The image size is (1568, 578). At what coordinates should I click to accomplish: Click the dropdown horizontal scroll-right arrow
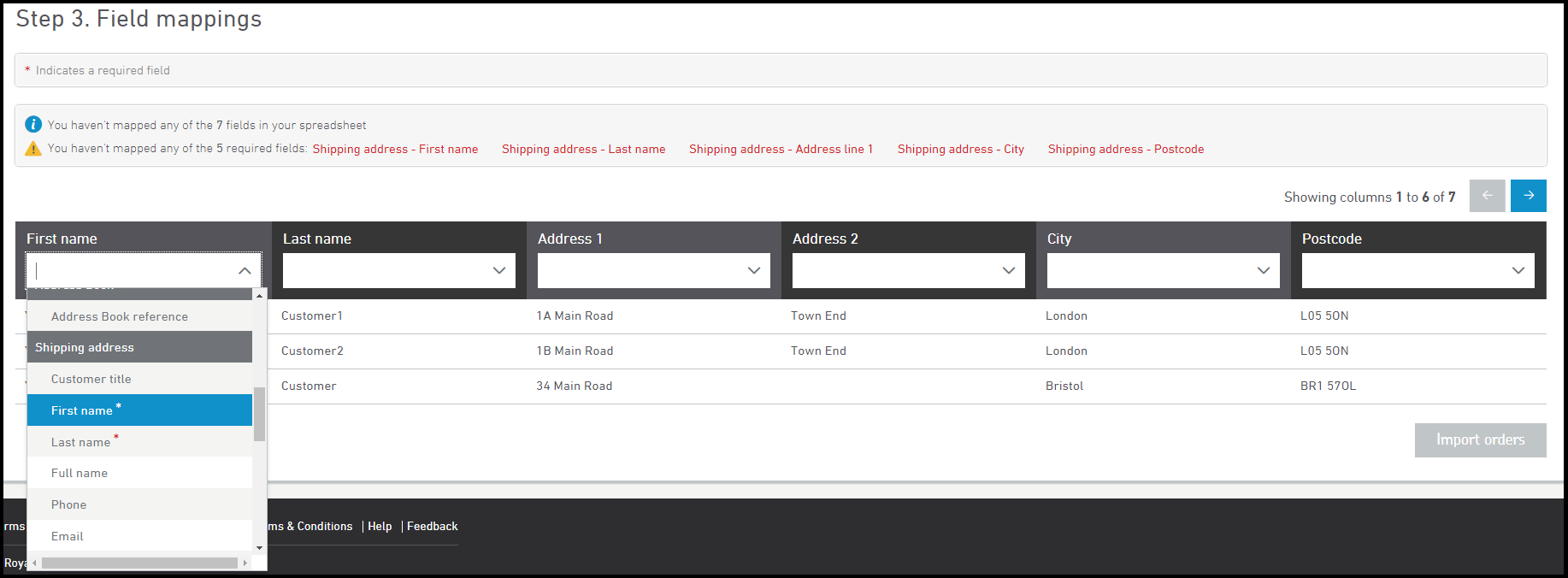pos(245,563)
